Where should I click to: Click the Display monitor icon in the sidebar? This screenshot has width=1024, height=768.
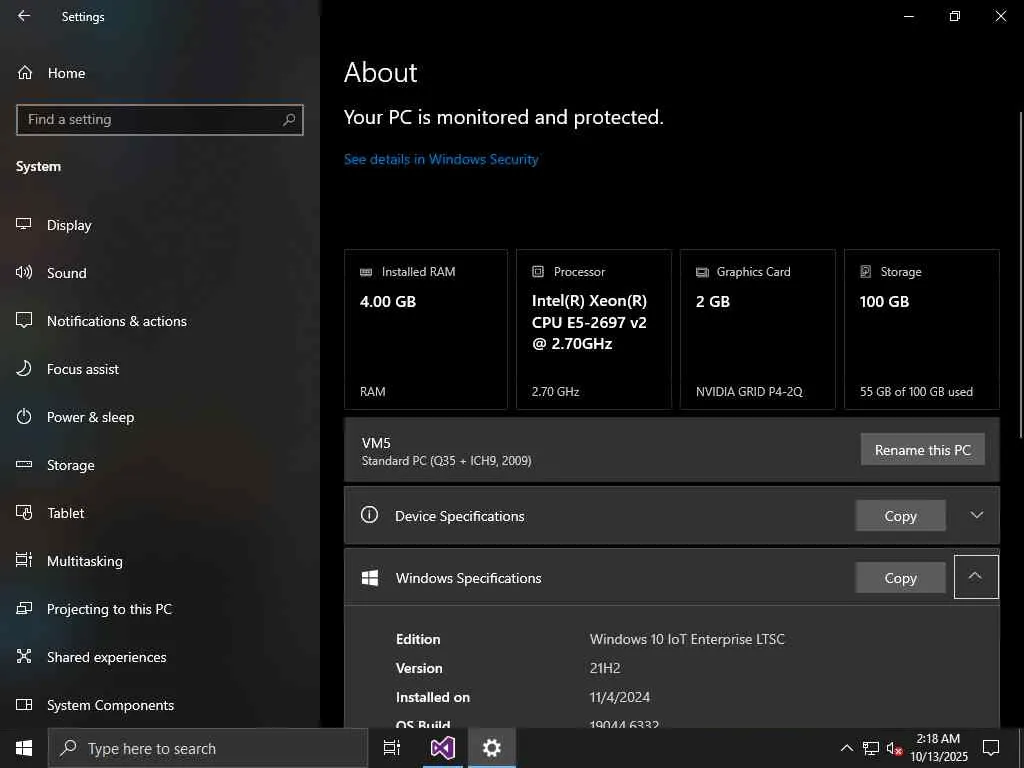[24, 224]
